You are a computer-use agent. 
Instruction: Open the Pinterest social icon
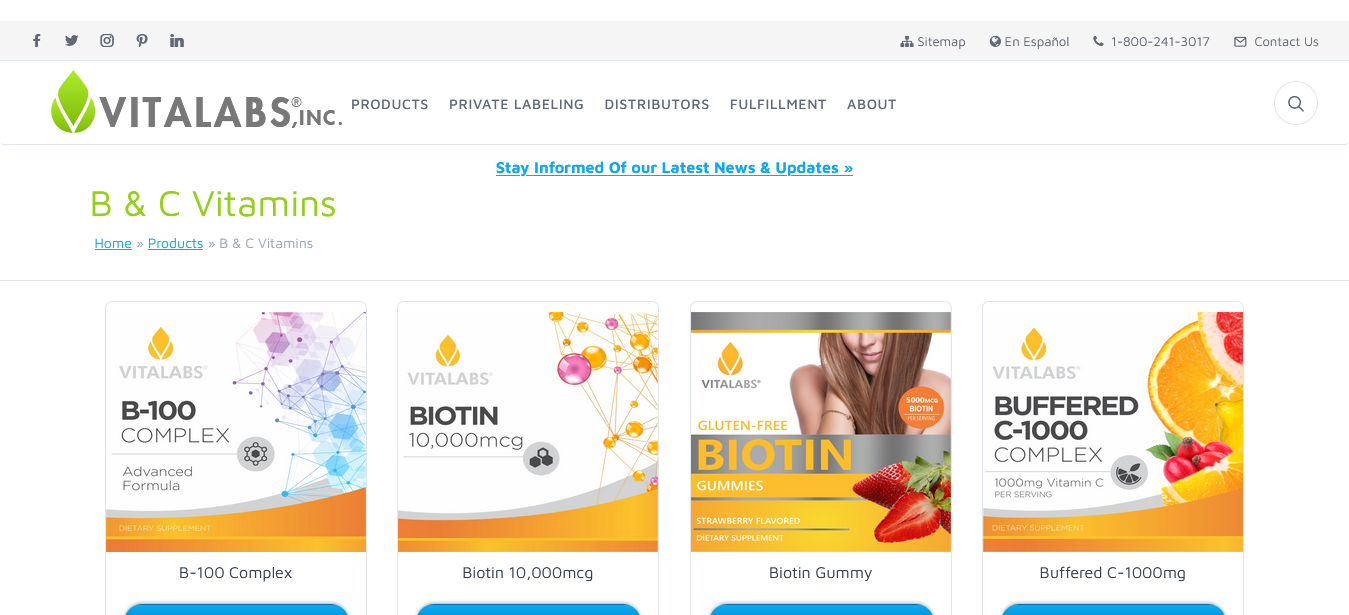tap(142, 41)
